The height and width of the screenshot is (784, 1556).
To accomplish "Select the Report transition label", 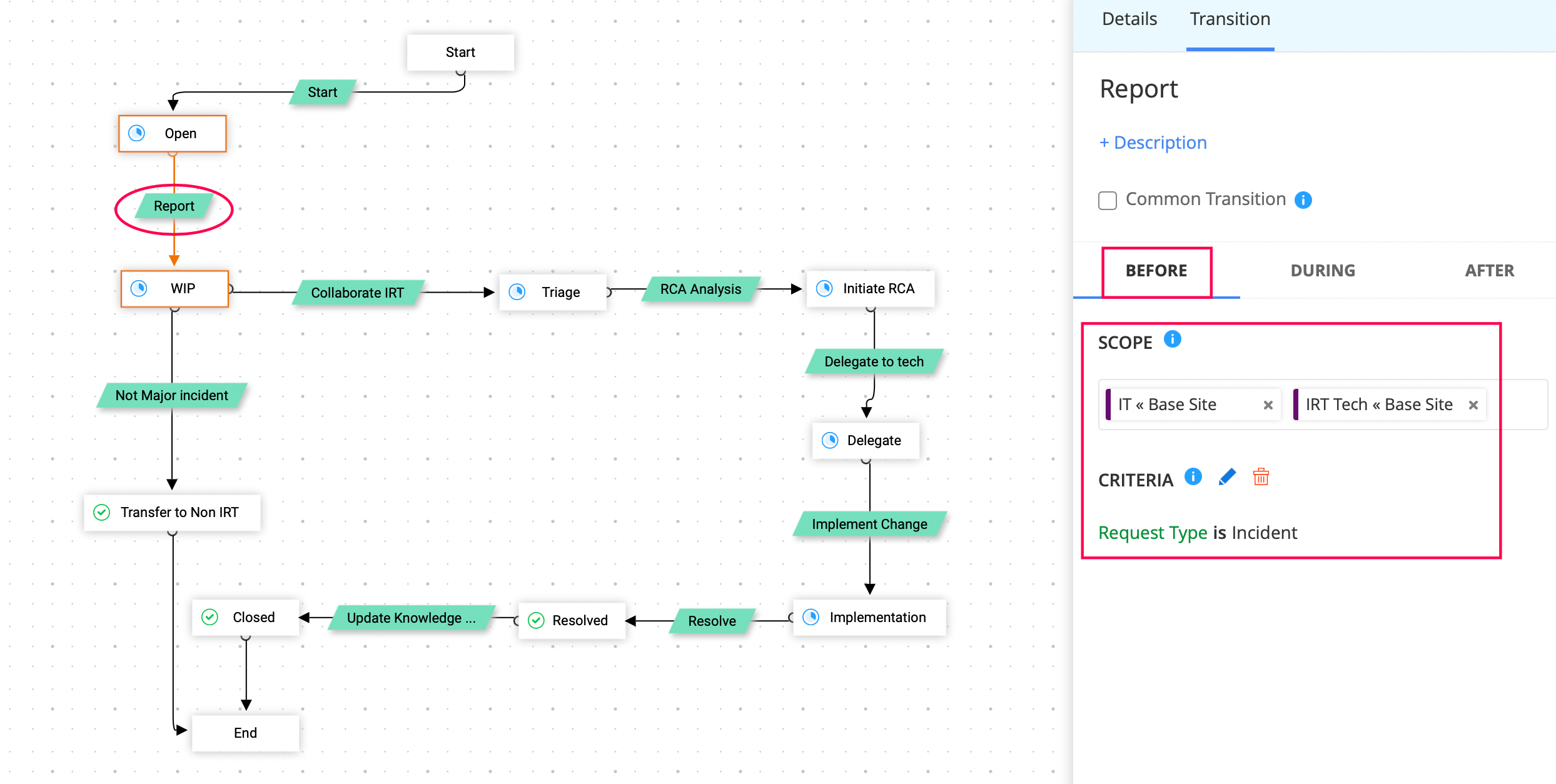I will pos(174,206).
